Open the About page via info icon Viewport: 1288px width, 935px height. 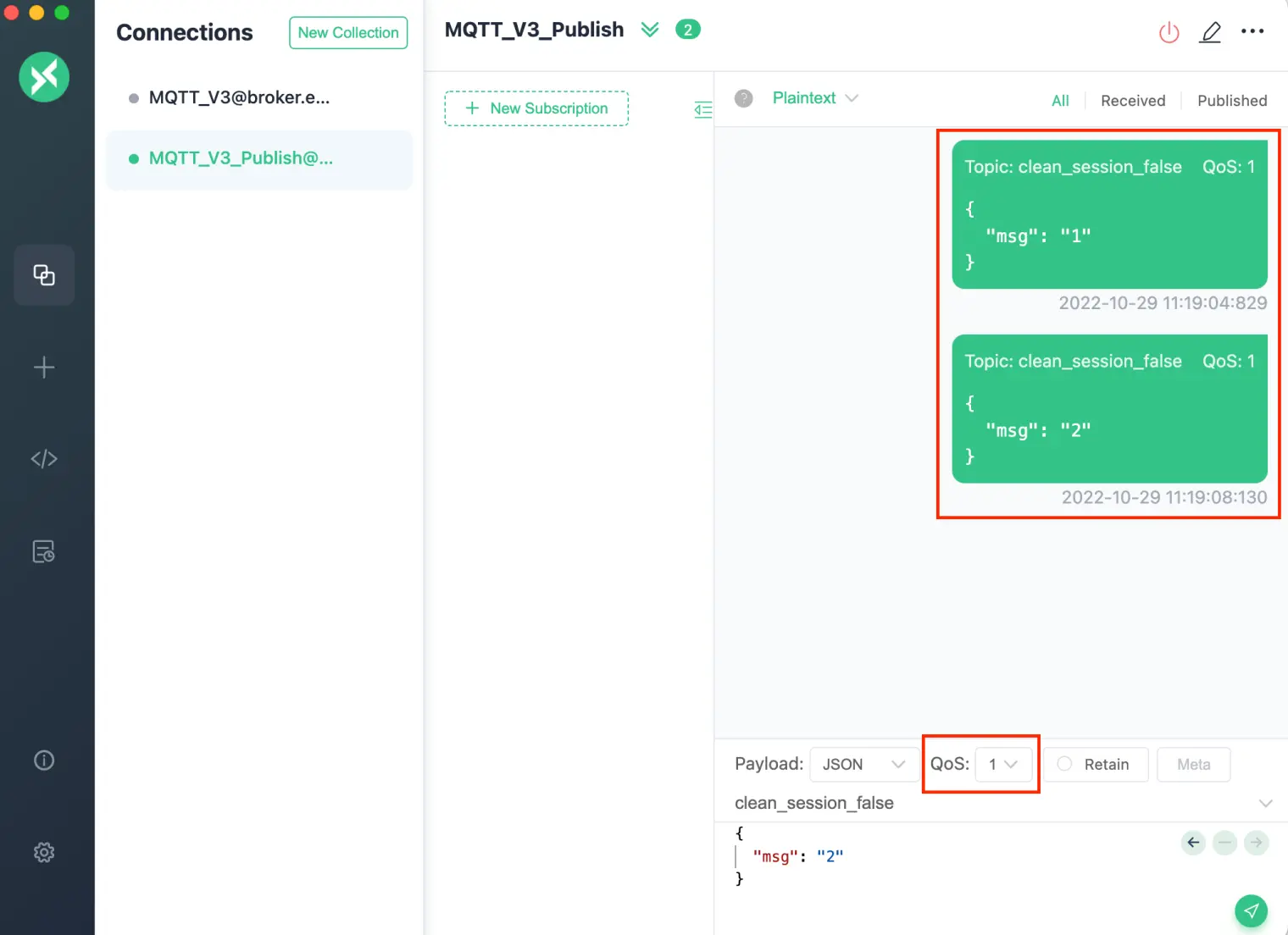coord(43,760)
